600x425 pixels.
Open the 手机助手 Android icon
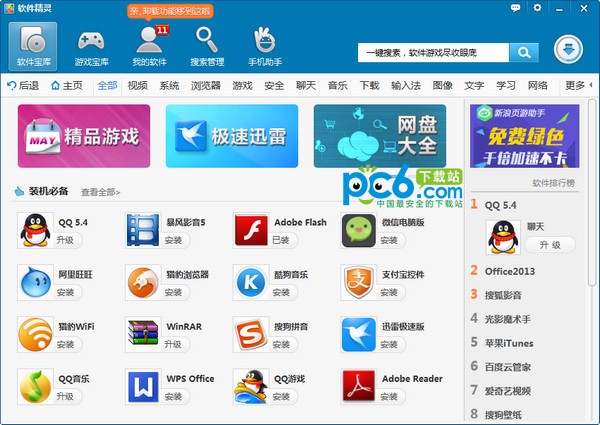coord(265,46)
